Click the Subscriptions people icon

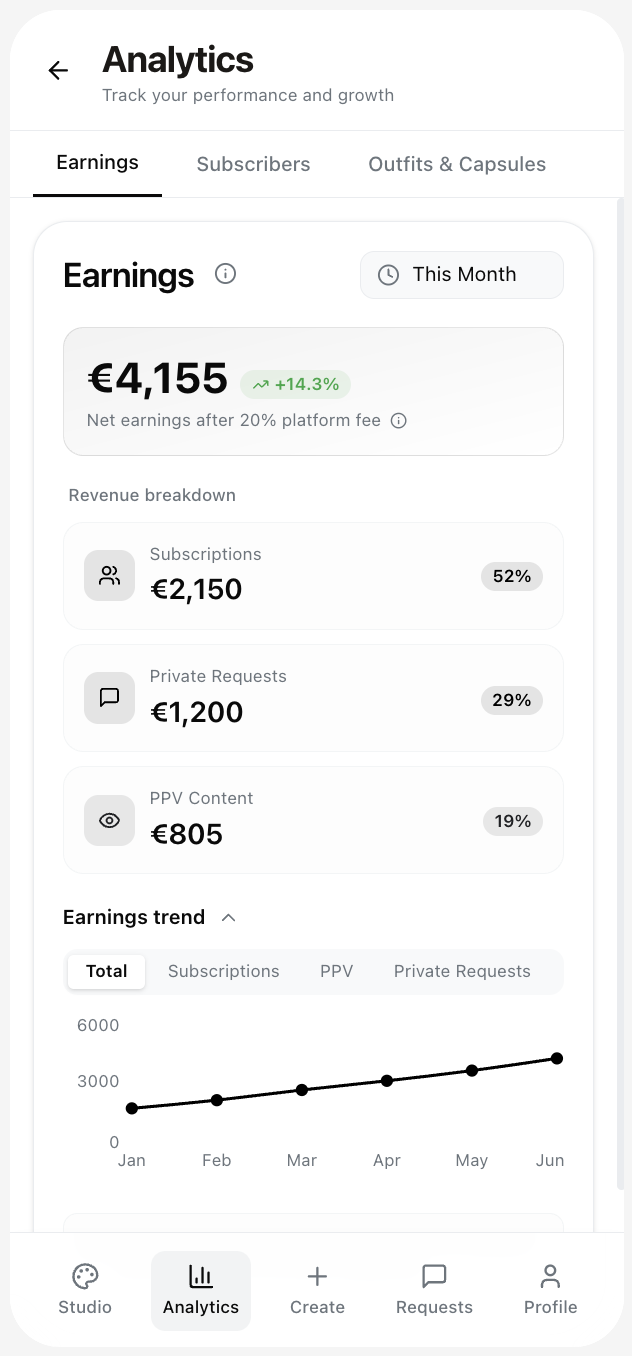(x=109, y=576)
